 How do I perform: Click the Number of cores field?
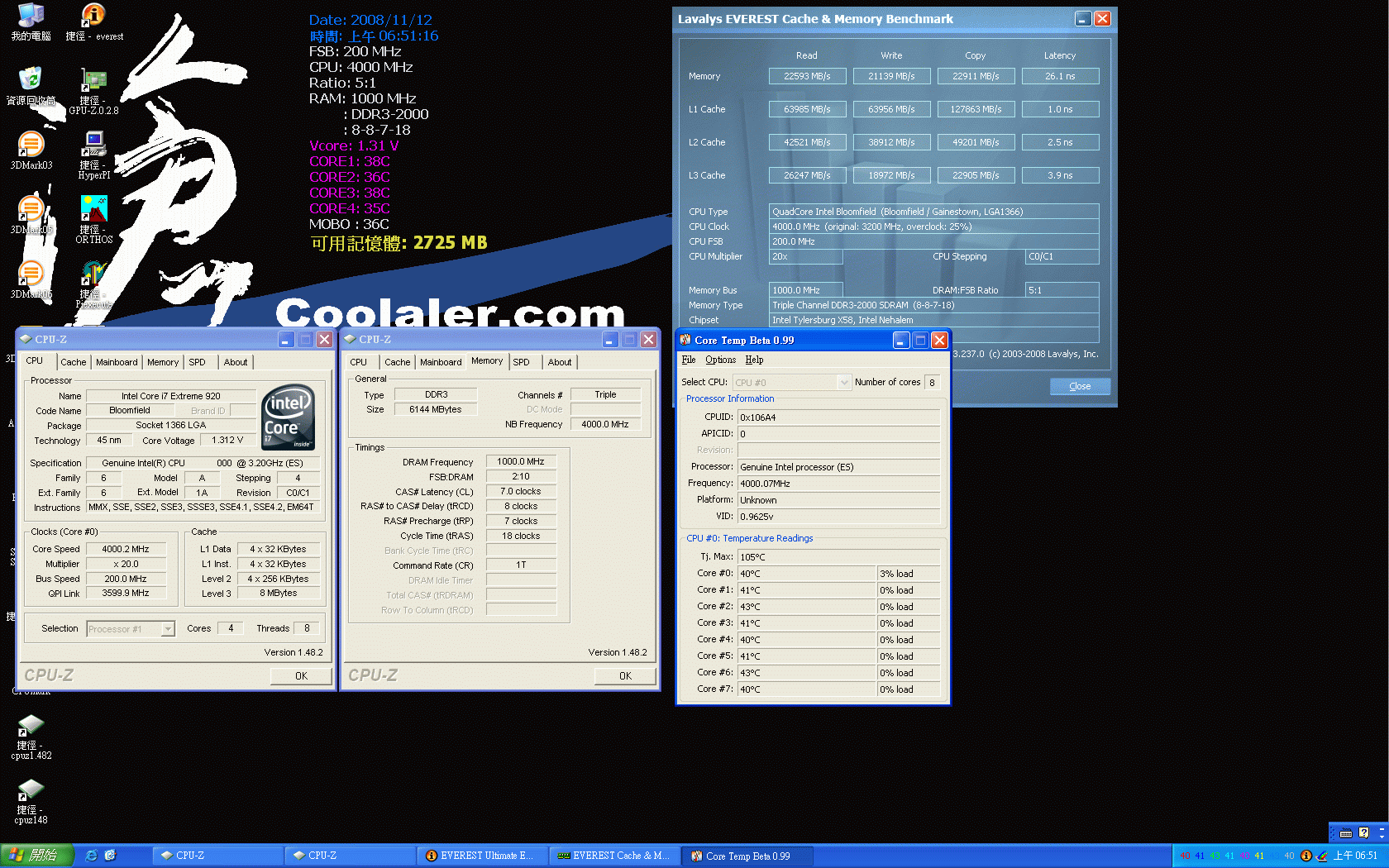pos(932,383)
